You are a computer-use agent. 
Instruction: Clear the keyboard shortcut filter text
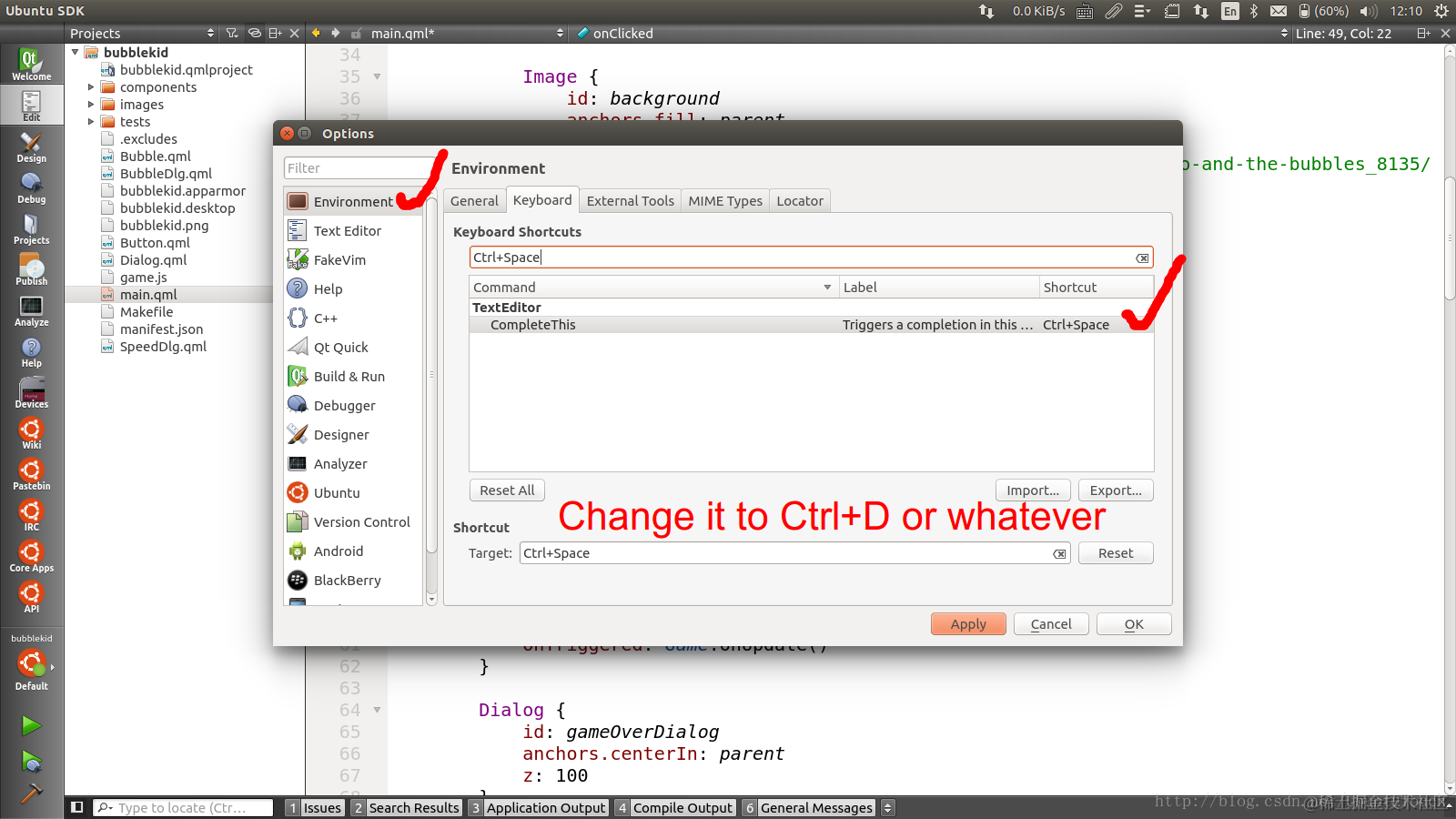1142,258
